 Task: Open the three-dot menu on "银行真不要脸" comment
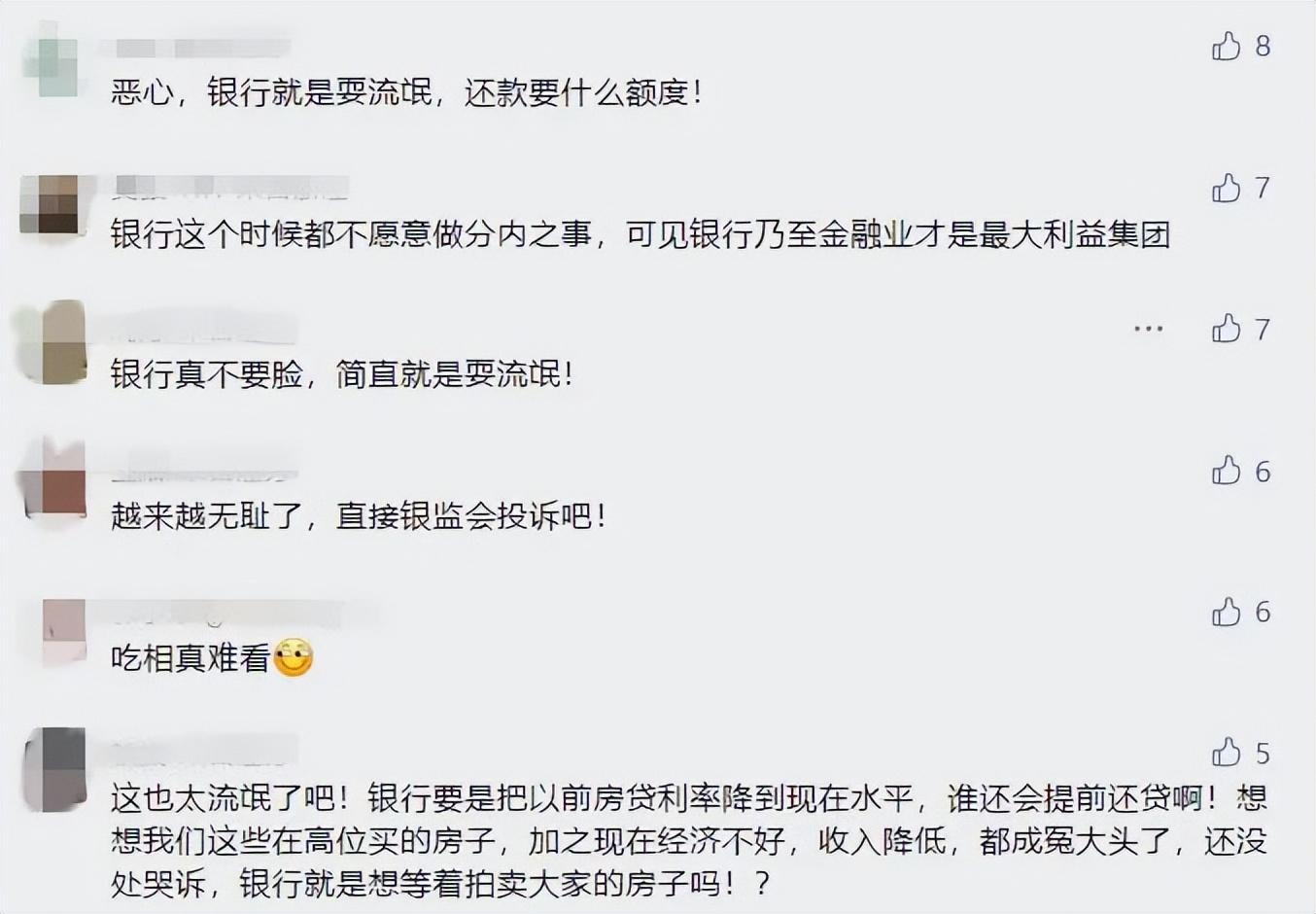click(x=1148, y=330)
